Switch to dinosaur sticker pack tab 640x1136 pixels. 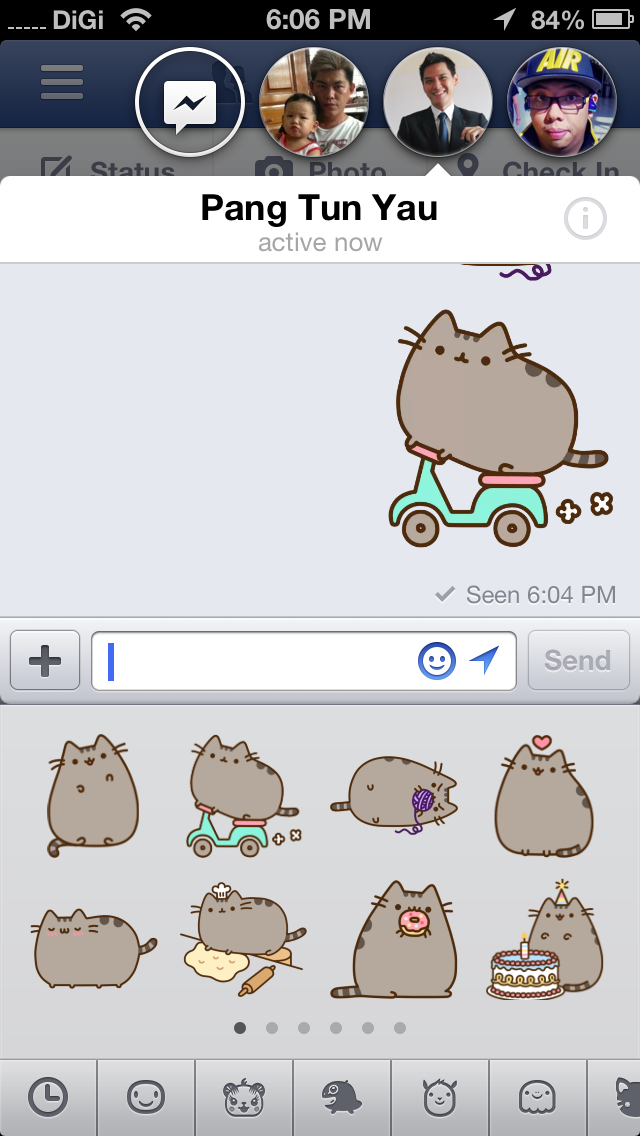click(x=342, y=1097)
